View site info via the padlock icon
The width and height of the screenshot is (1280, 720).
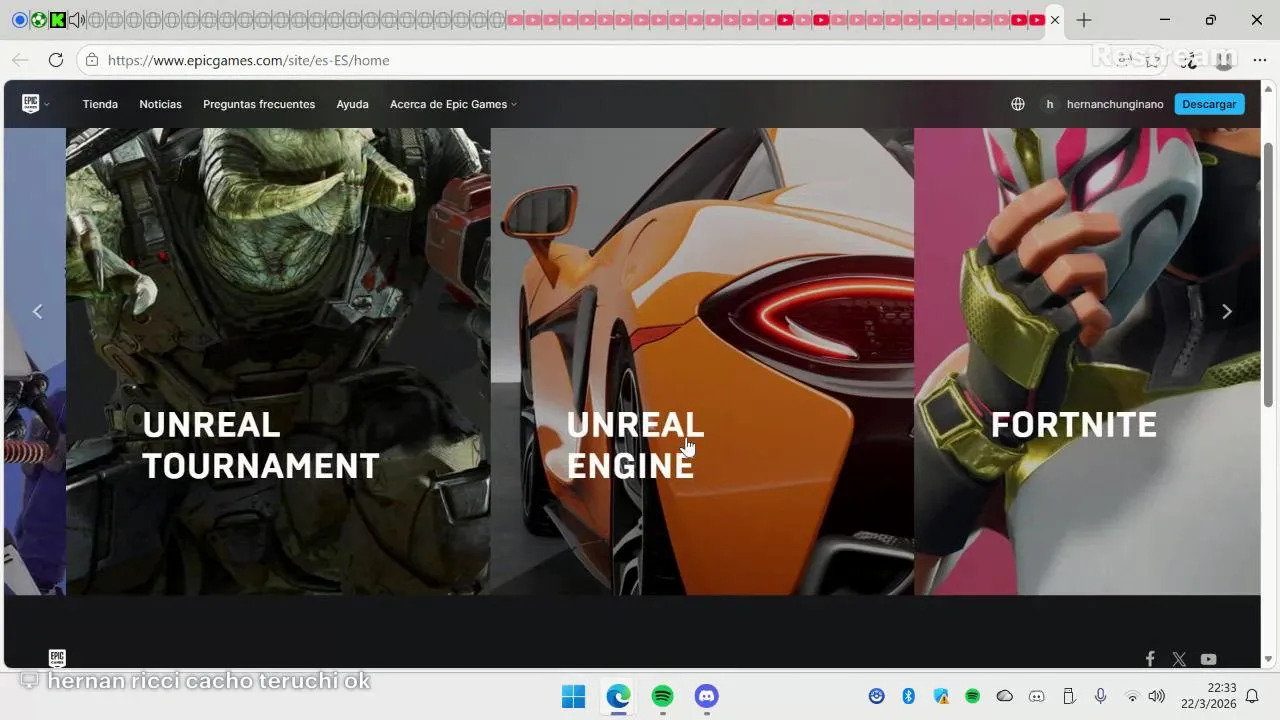[92, 60]
